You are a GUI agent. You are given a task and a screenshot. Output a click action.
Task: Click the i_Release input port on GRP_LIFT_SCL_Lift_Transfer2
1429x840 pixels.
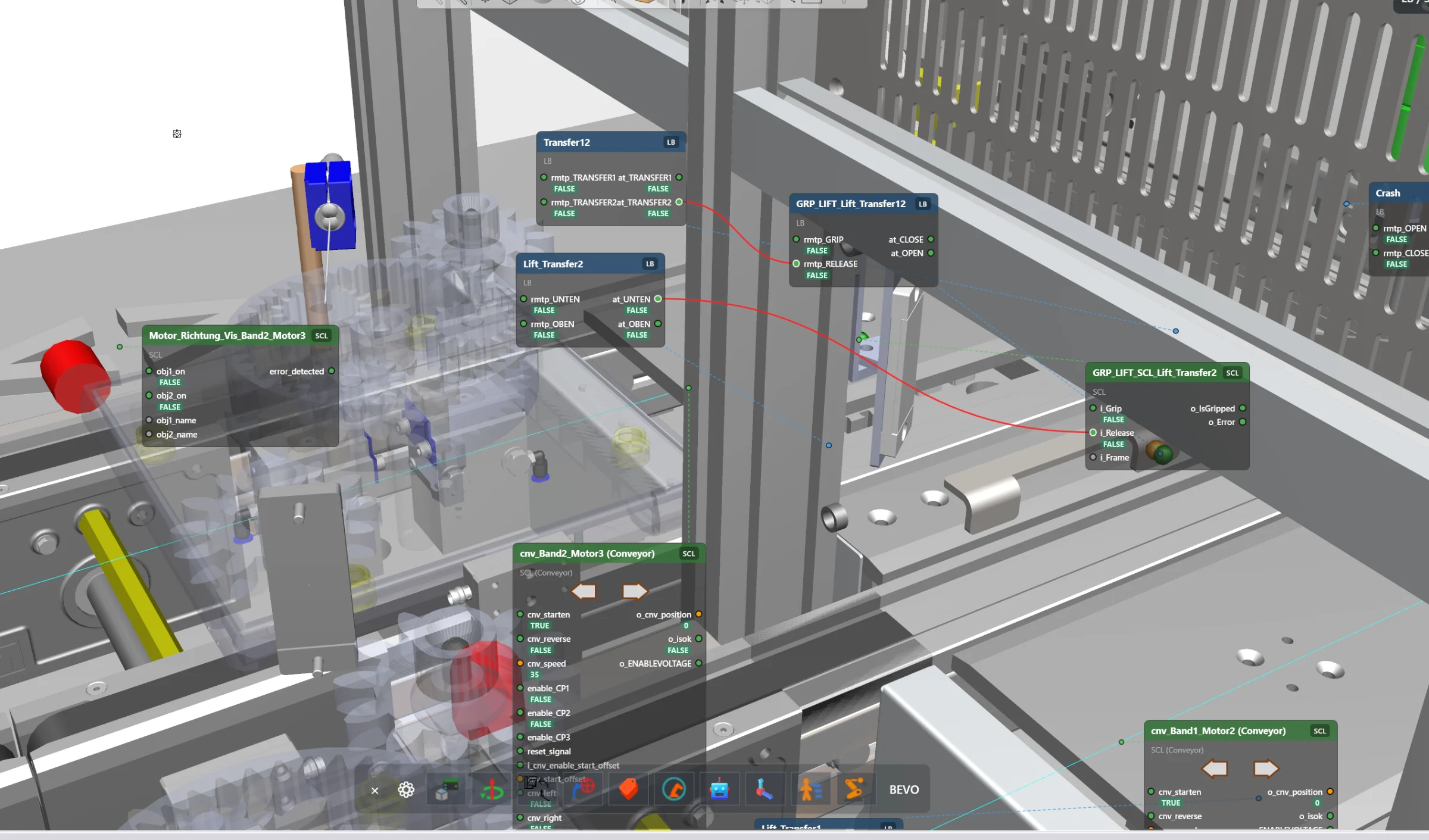coord(1093,433)
